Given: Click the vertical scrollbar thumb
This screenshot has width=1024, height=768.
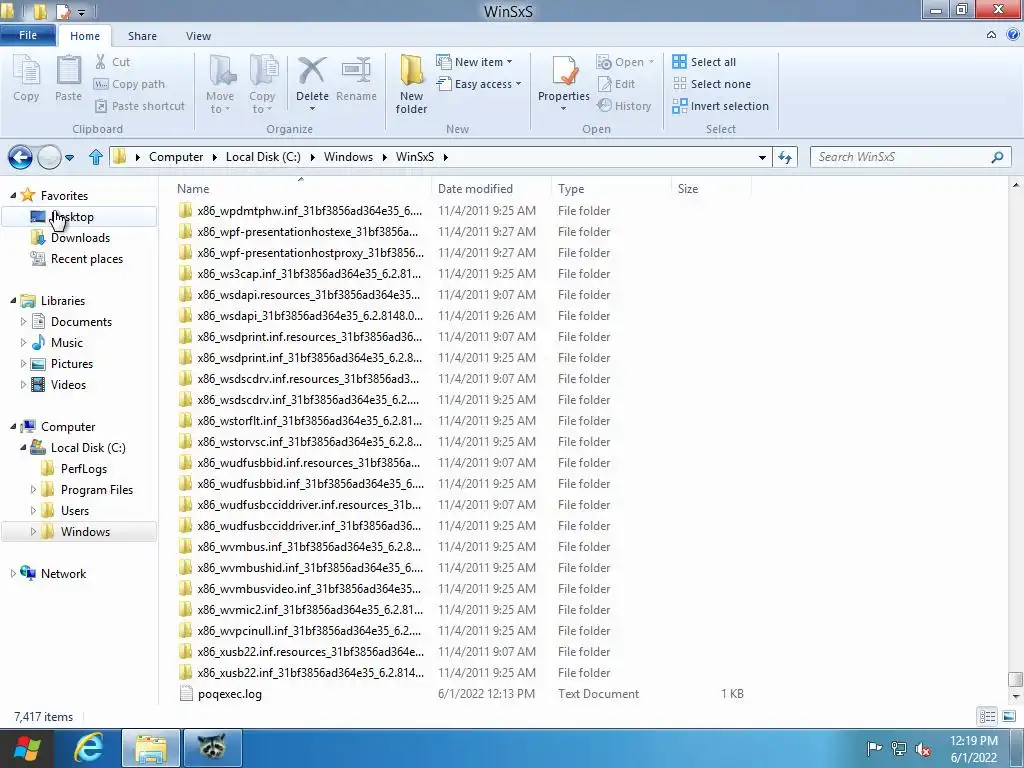Looking at the screenshot, I should (1016, 679).
